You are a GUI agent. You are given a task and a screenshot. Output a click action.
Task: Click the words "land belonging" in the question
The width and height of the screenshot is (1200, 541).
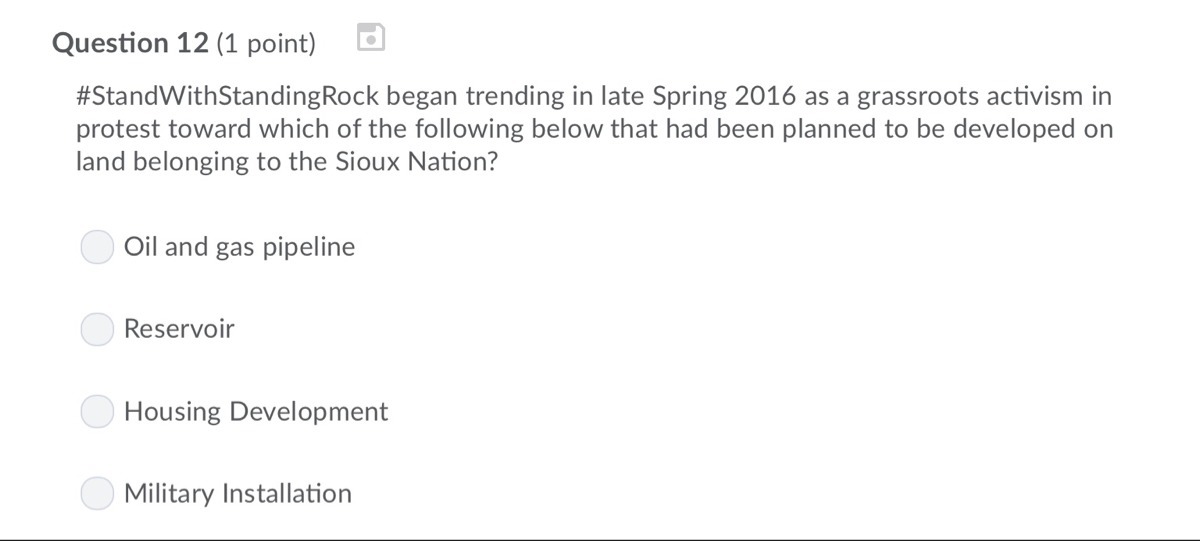tap(163, 162)
